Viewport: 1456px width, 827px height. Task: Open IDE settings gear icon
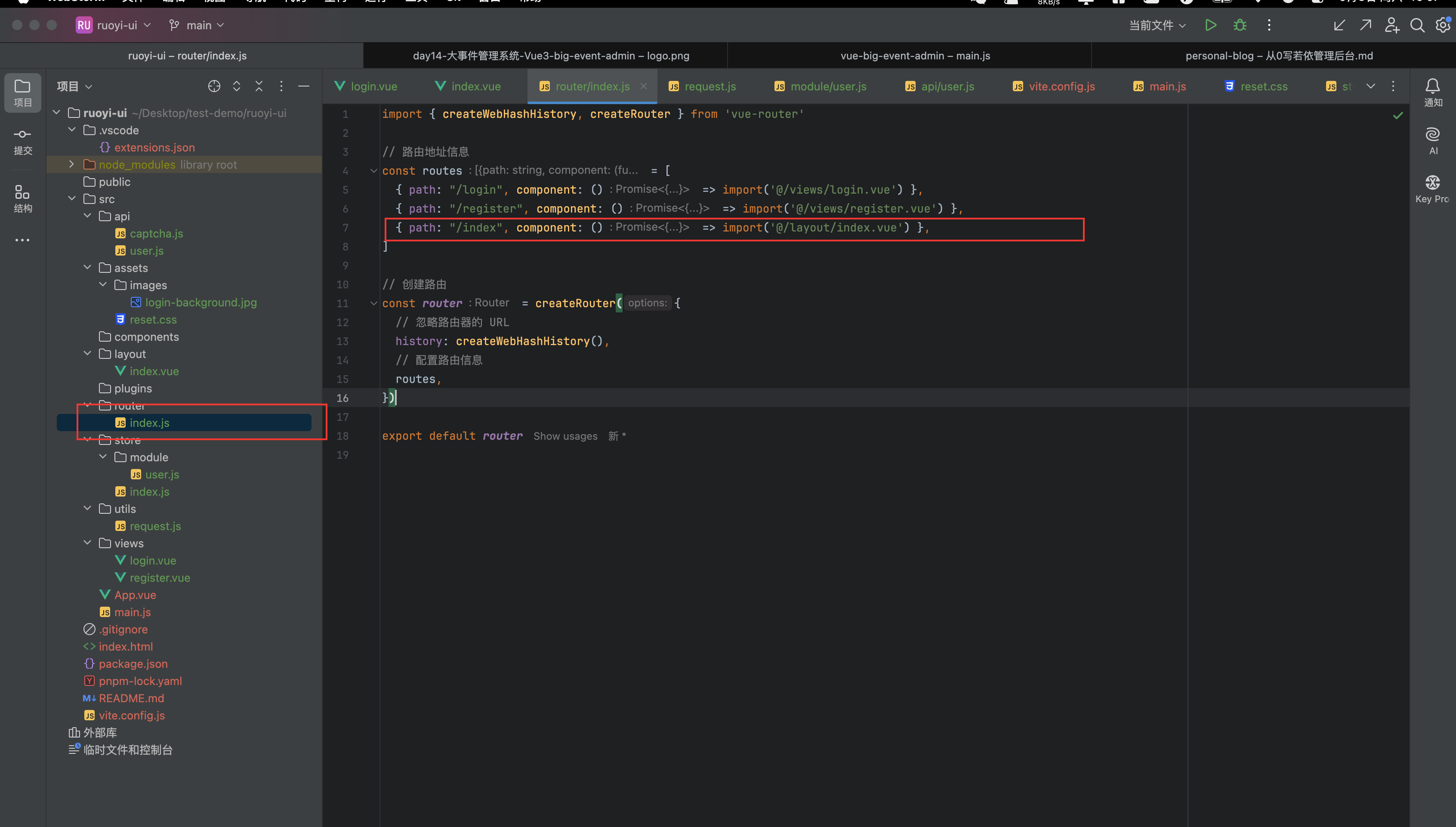1443,25
